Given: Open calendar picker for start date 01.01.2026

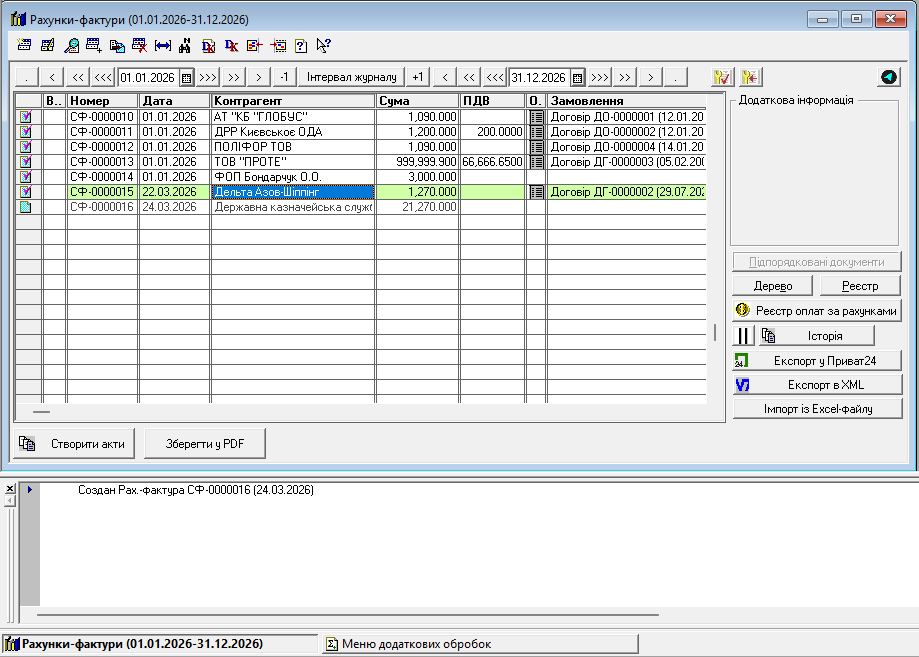Looking at the screenshot, I should coord(185,78).
